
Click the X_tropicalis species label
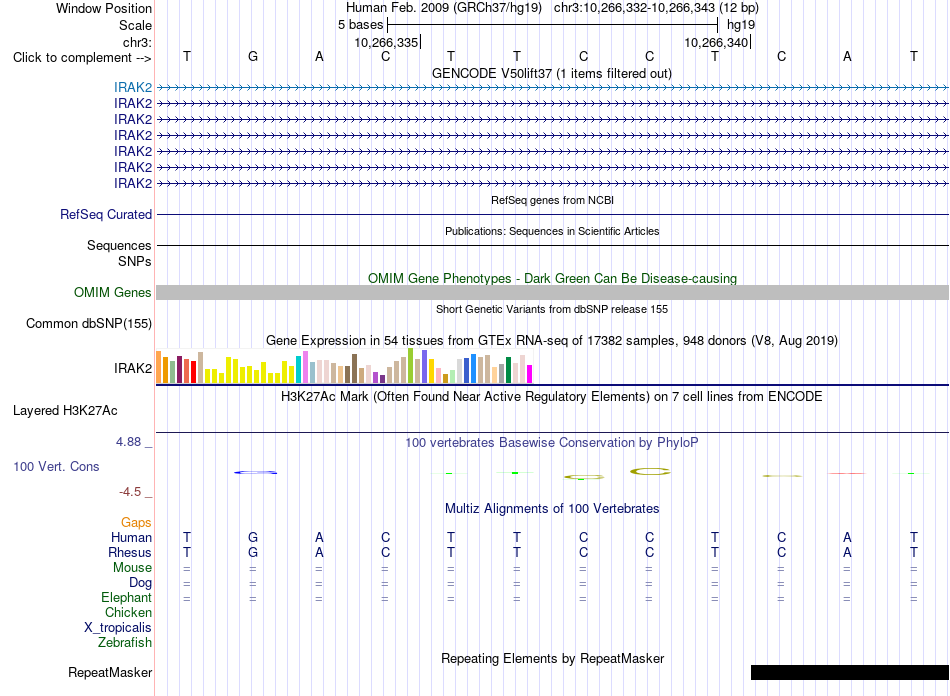[x=118, y=628]
